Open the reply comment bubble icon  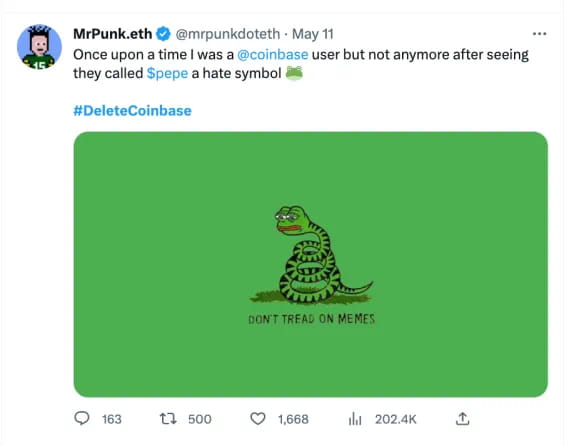82,418
